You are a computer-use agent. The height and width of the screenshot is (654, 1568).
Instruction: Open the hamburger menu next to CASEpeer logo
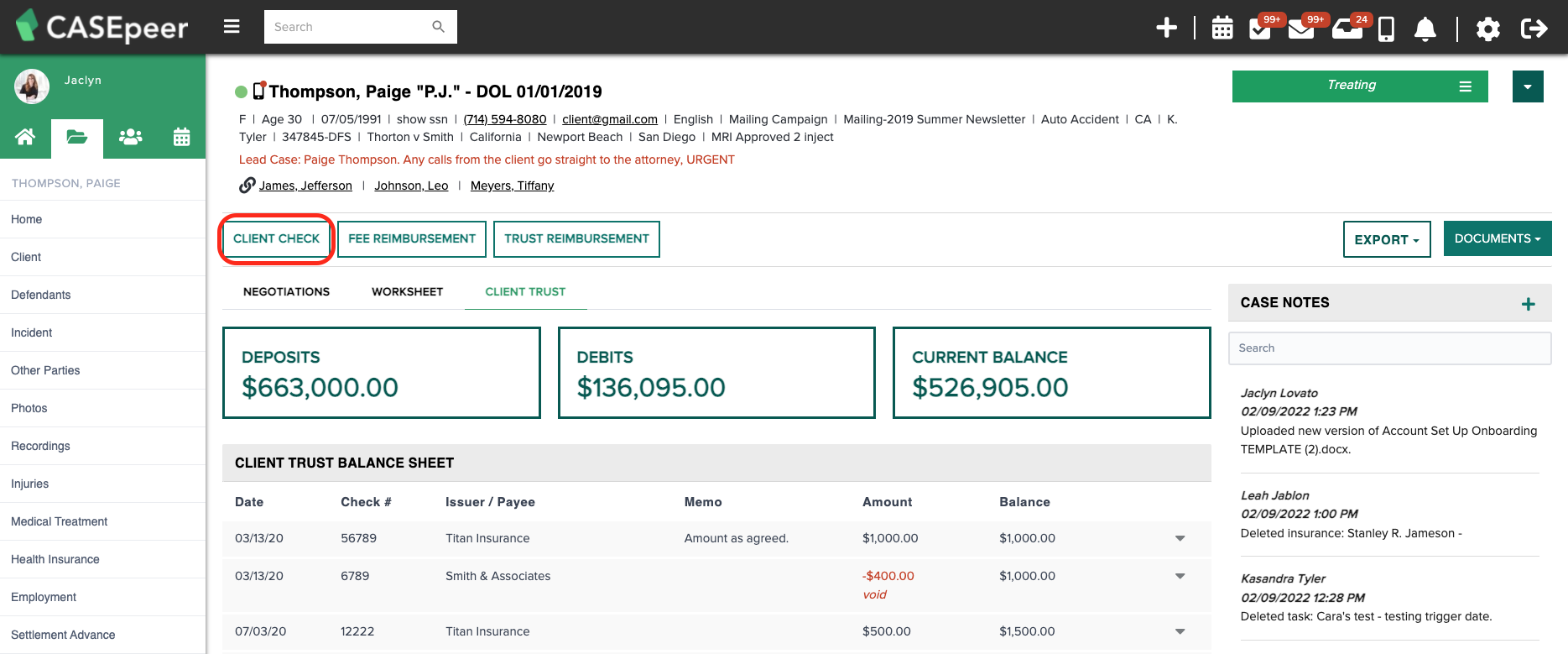coord(232,27)
